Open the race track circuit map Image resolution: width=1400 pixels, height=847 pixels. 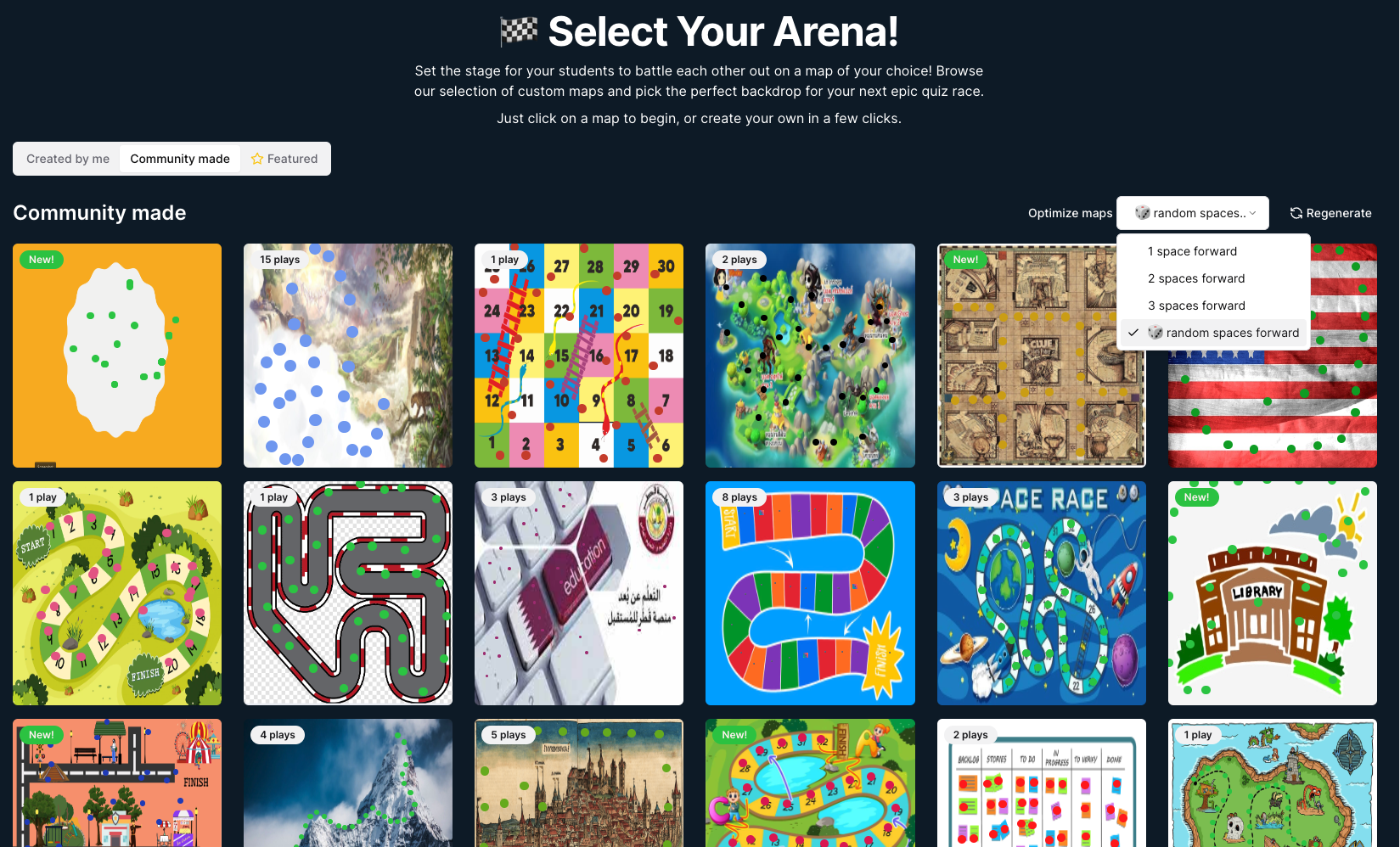(x=348, y=593)
